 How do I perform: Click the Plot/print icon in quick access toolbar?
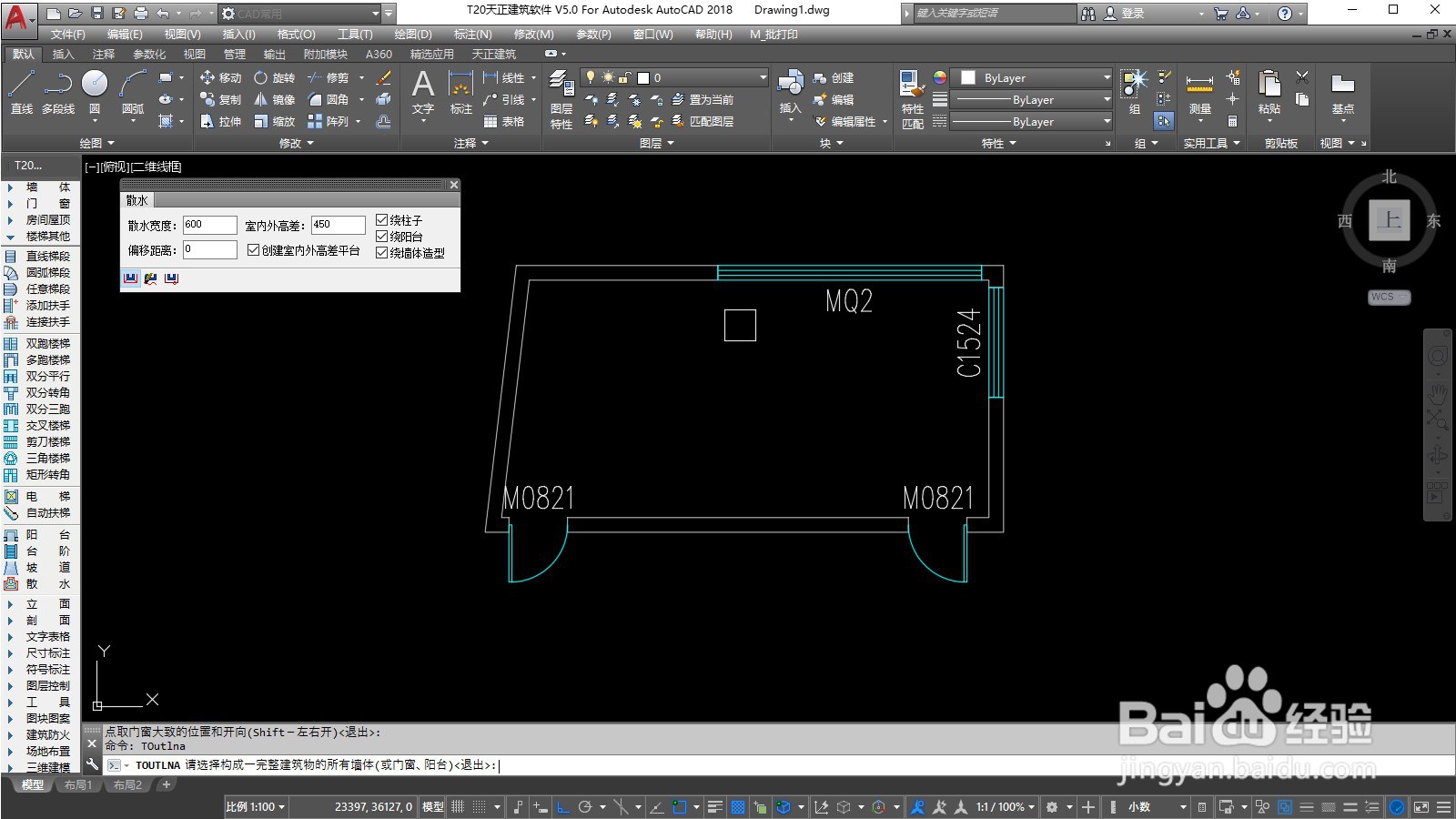(x=141, y=13)
